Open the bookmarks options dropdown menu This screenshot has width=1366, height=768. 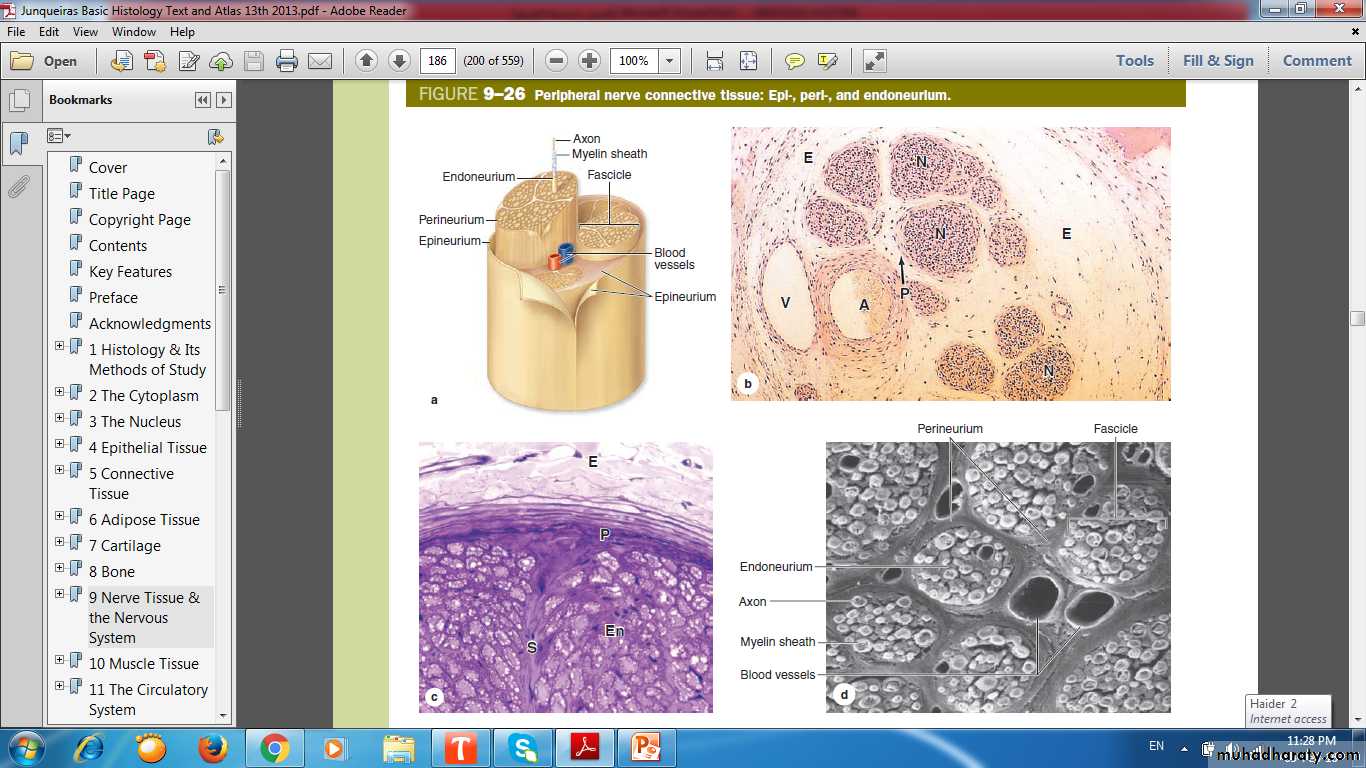click(59, 136)
